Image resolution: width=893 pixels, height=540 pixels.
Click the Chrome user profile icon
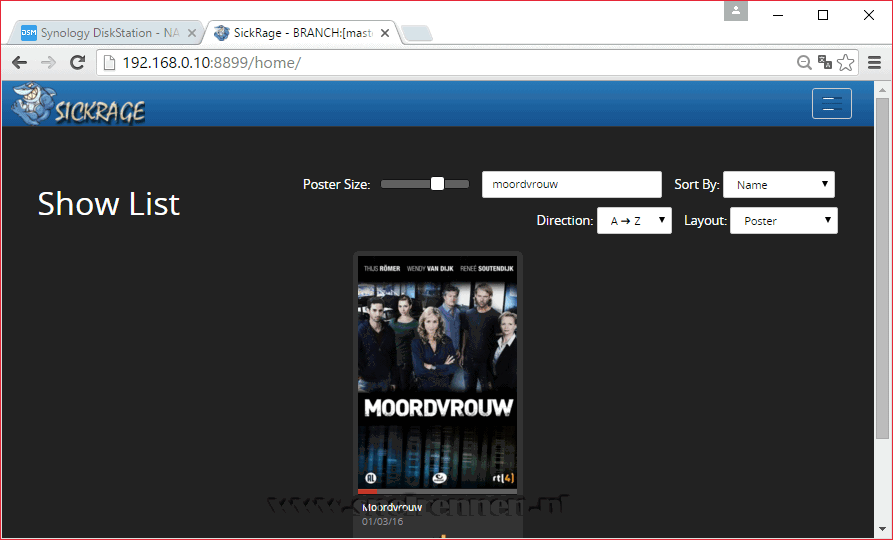[x=736, y=11]
